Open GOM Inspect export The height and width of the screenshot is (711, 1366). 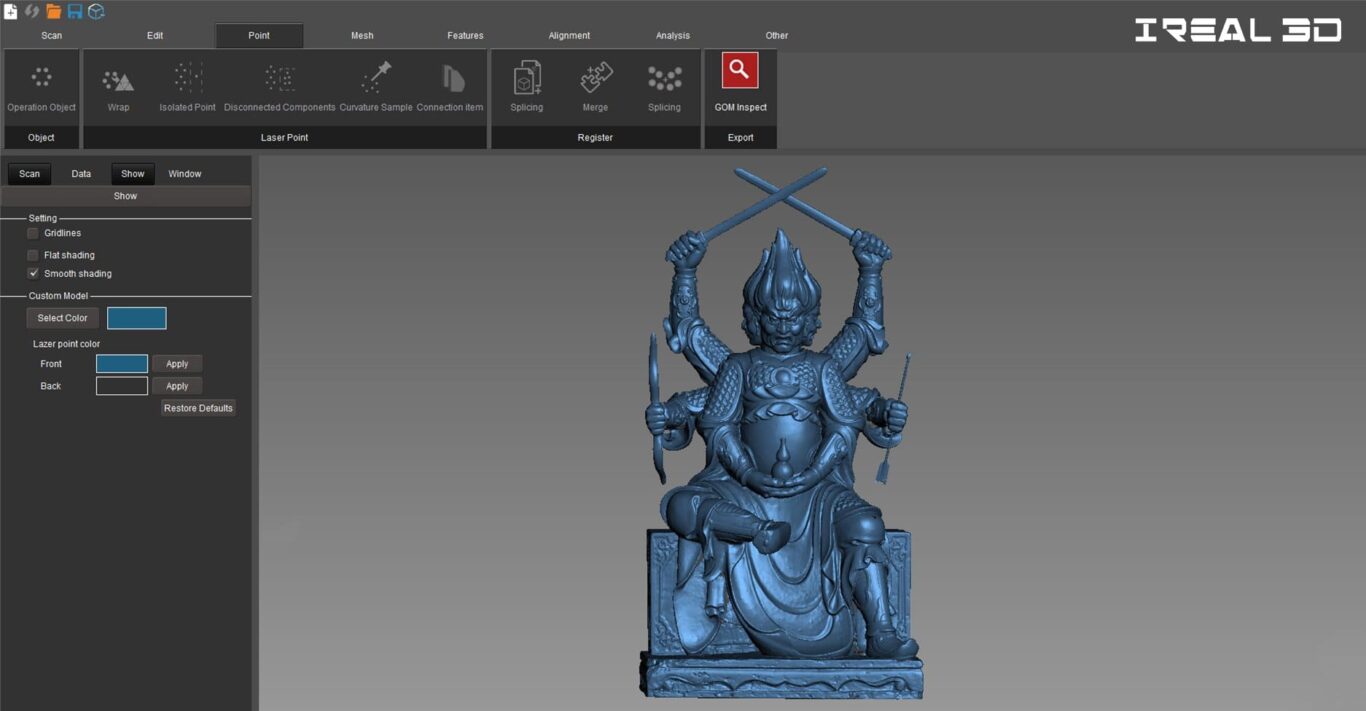[740, 70]
